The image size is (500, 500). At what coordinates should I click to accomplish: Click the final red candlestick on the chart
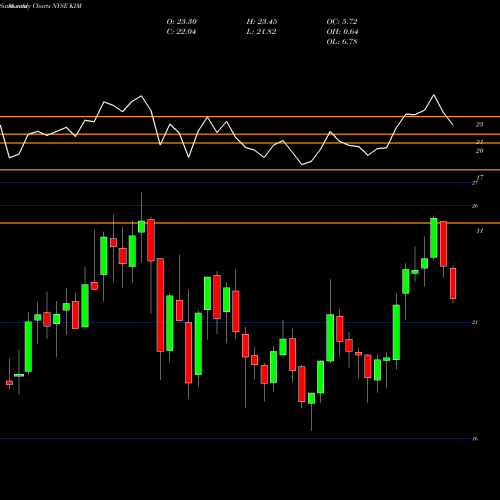(x=453, y=283)
